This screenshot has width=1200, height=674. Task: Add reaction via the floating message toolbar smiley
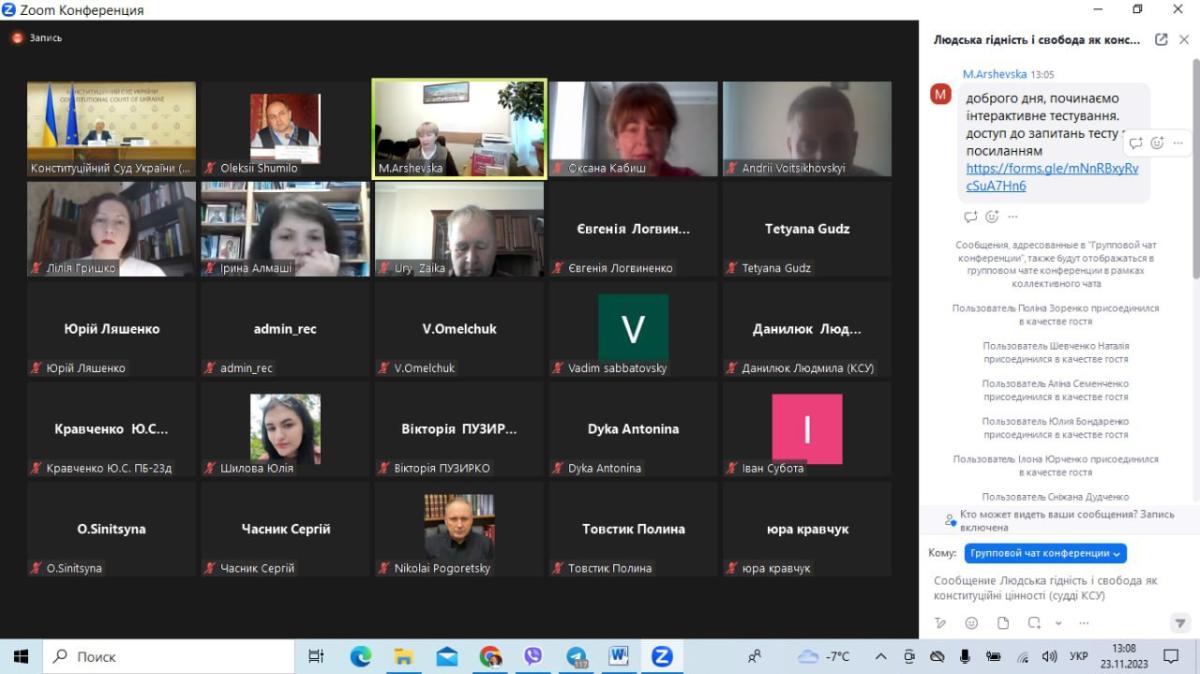1157,143
